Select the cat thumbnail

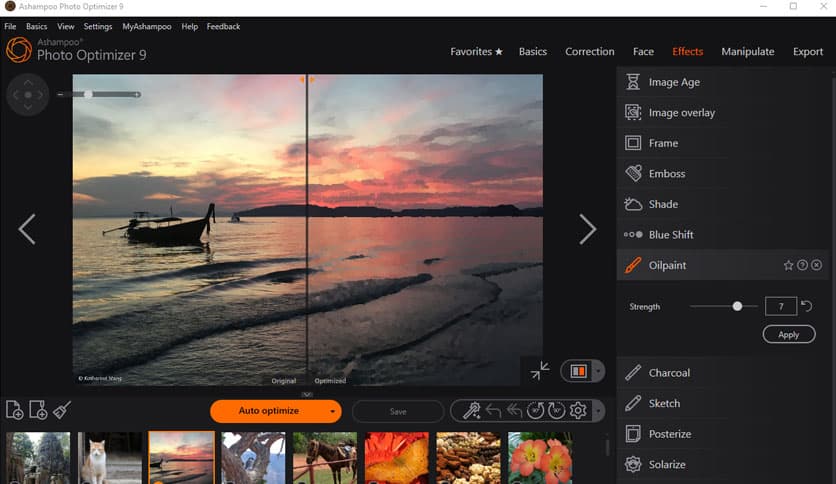[110, 458]
